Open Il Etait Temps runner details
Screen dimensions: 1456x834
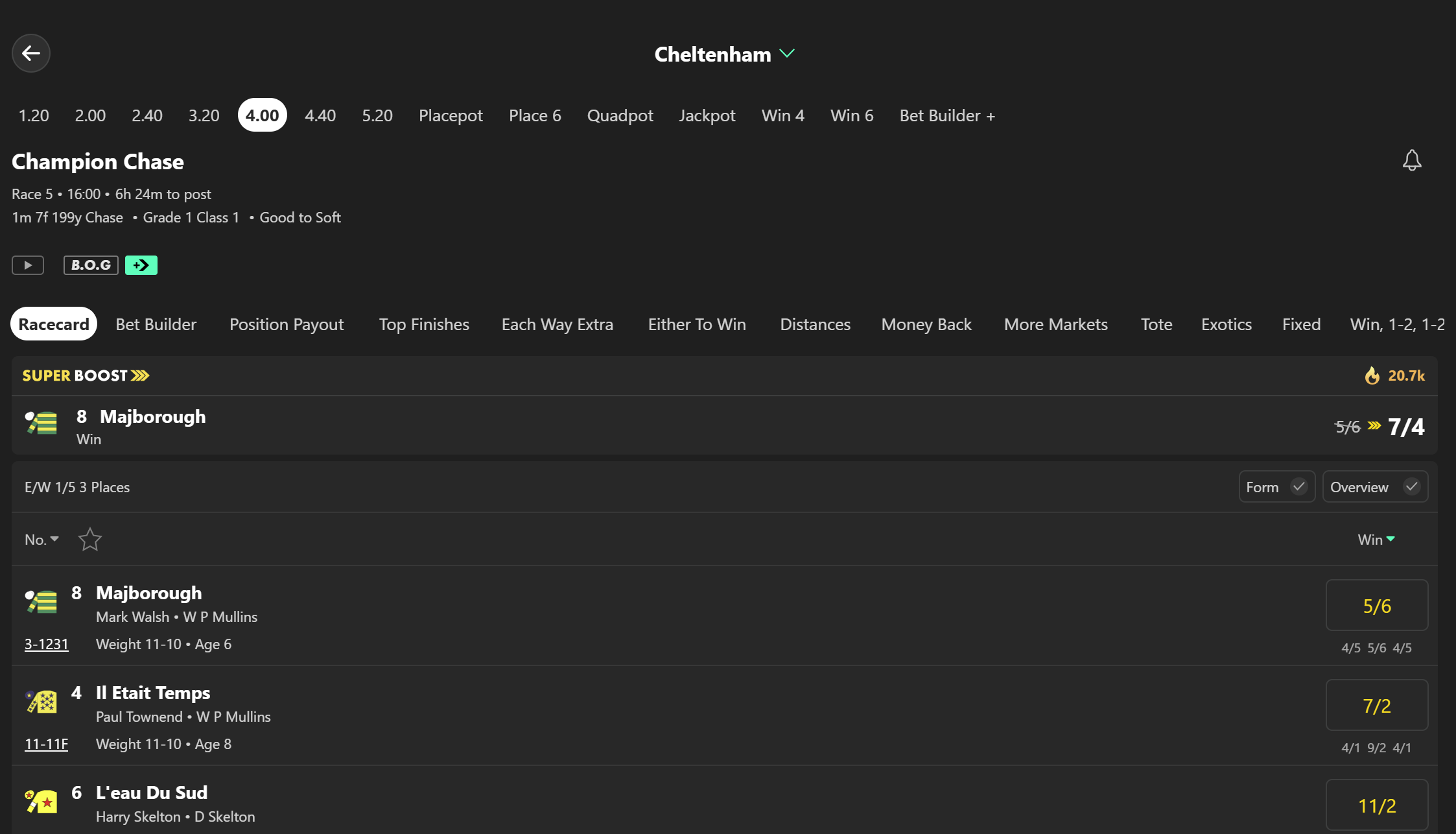153,693
